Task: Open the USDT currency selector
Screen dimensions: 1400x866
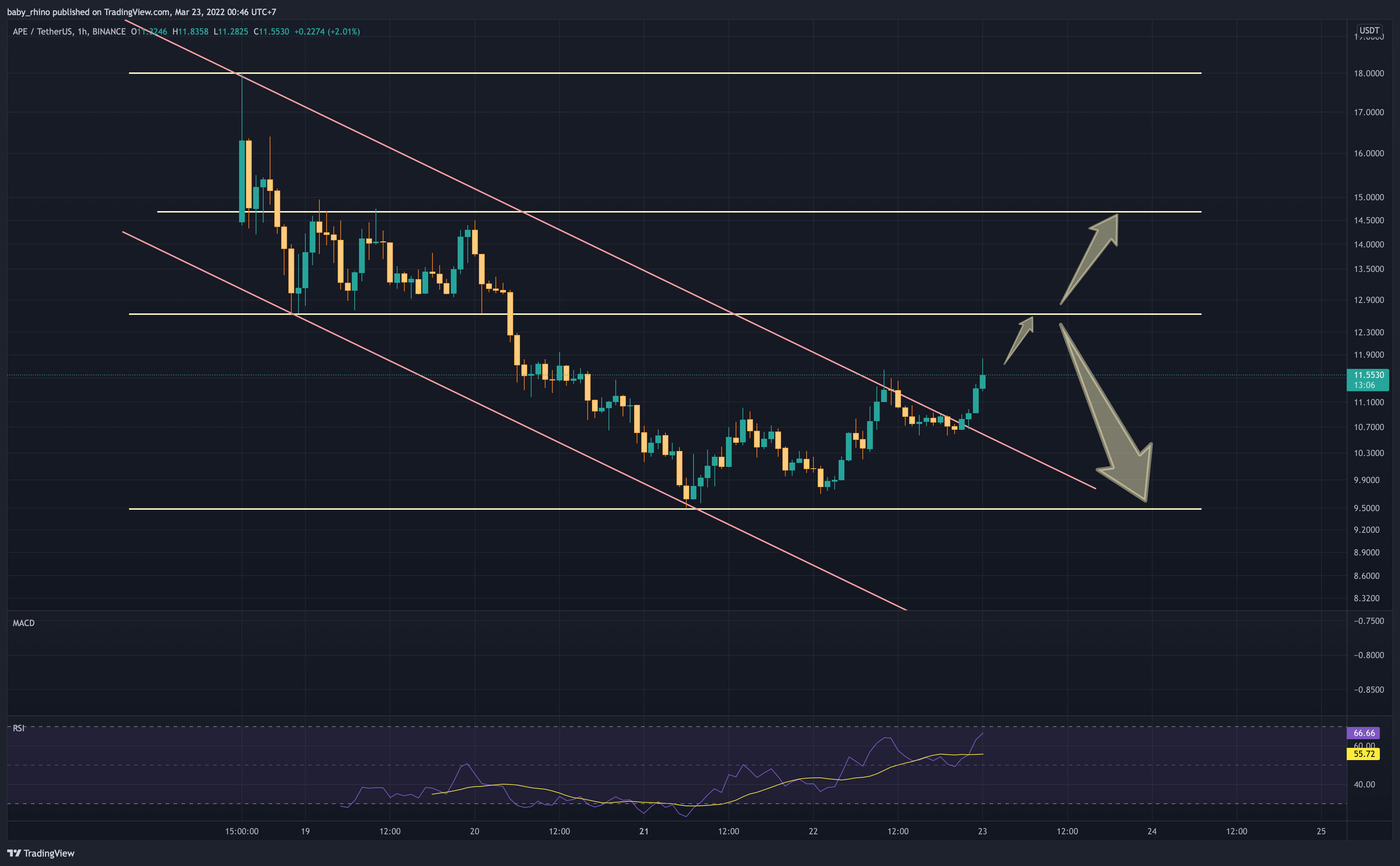Action: [1369, 30]
